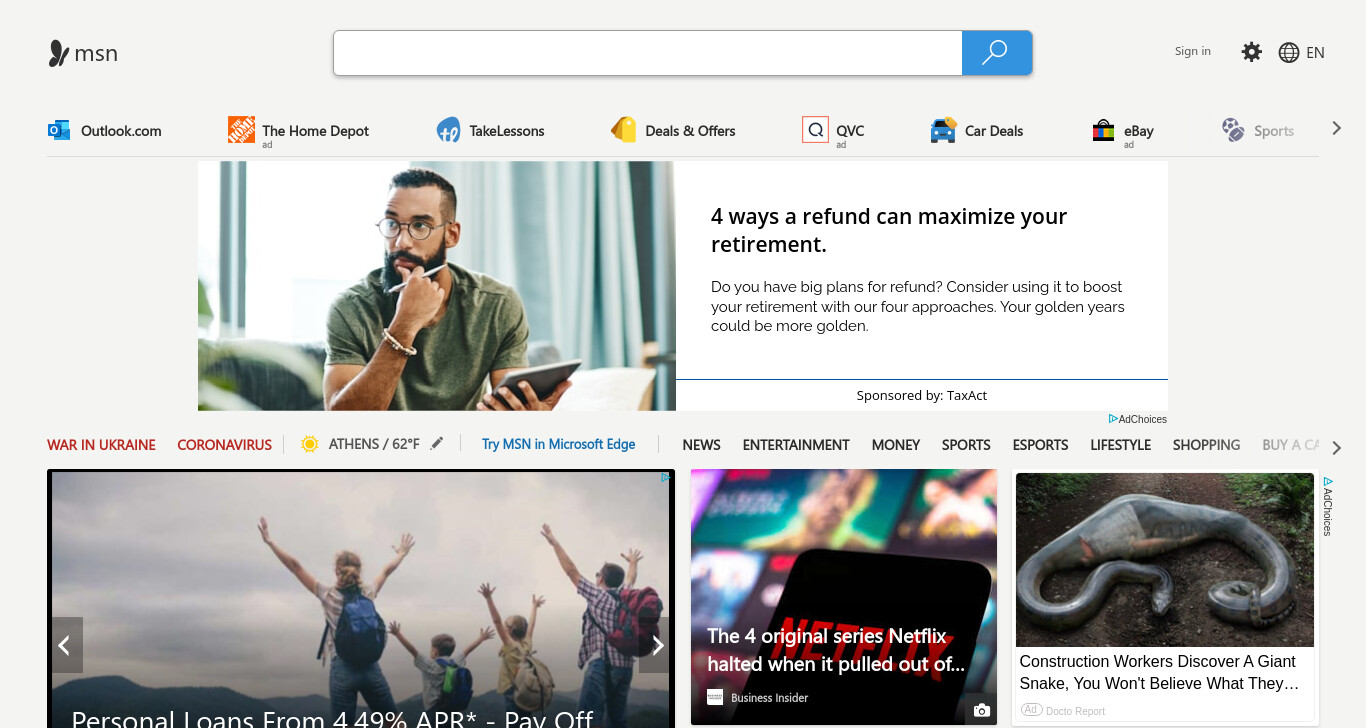1366x728 pixels.
Task: Click vertical AdChoices beside snake ad
Action: [x=1328, y=506]
